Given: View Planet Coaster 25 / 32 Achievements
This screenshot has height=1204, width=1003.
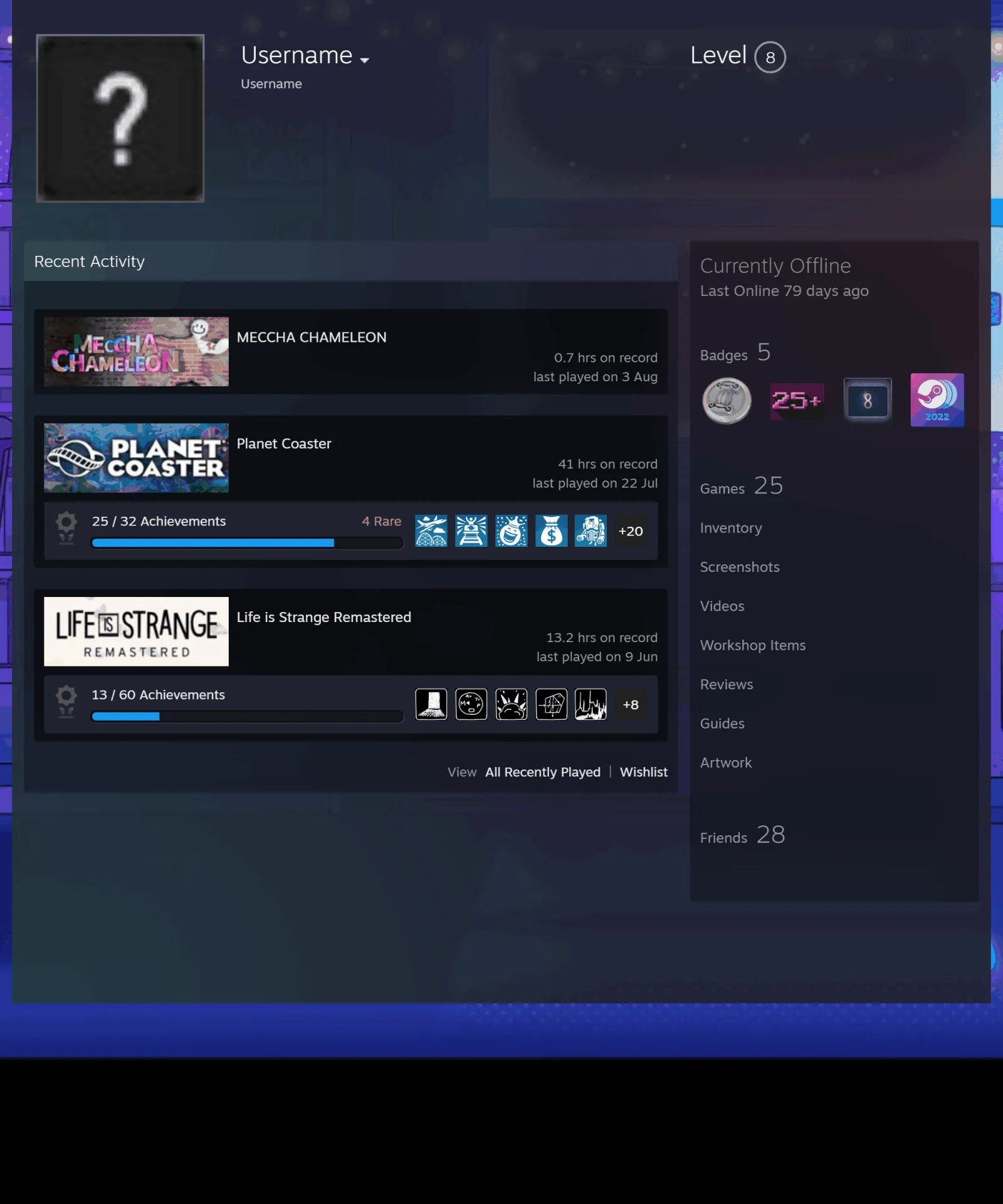Looking at the screenshot, I should [x=159, y=522].
